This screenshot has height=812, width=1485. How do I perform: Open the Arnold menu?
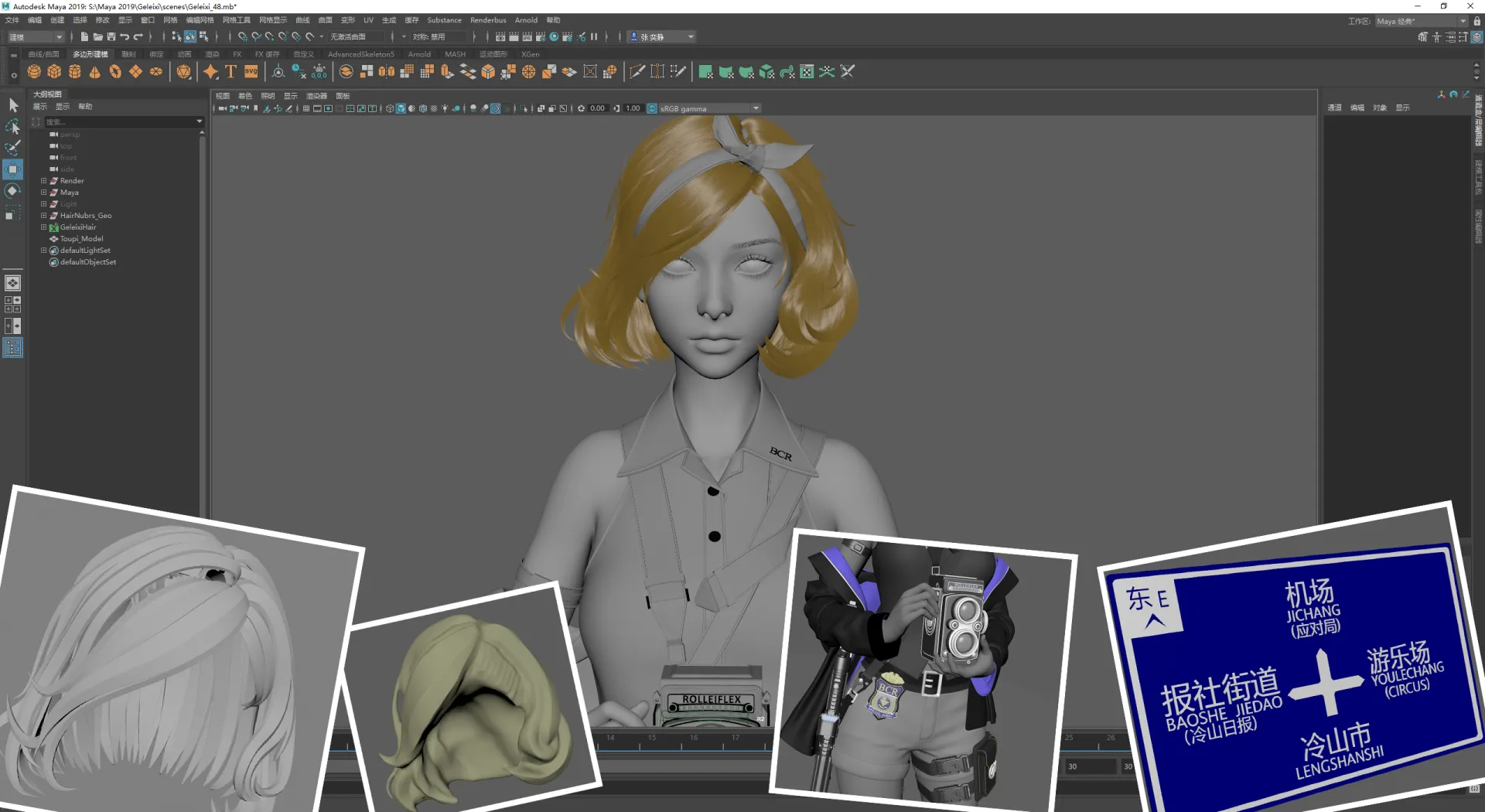526,20
